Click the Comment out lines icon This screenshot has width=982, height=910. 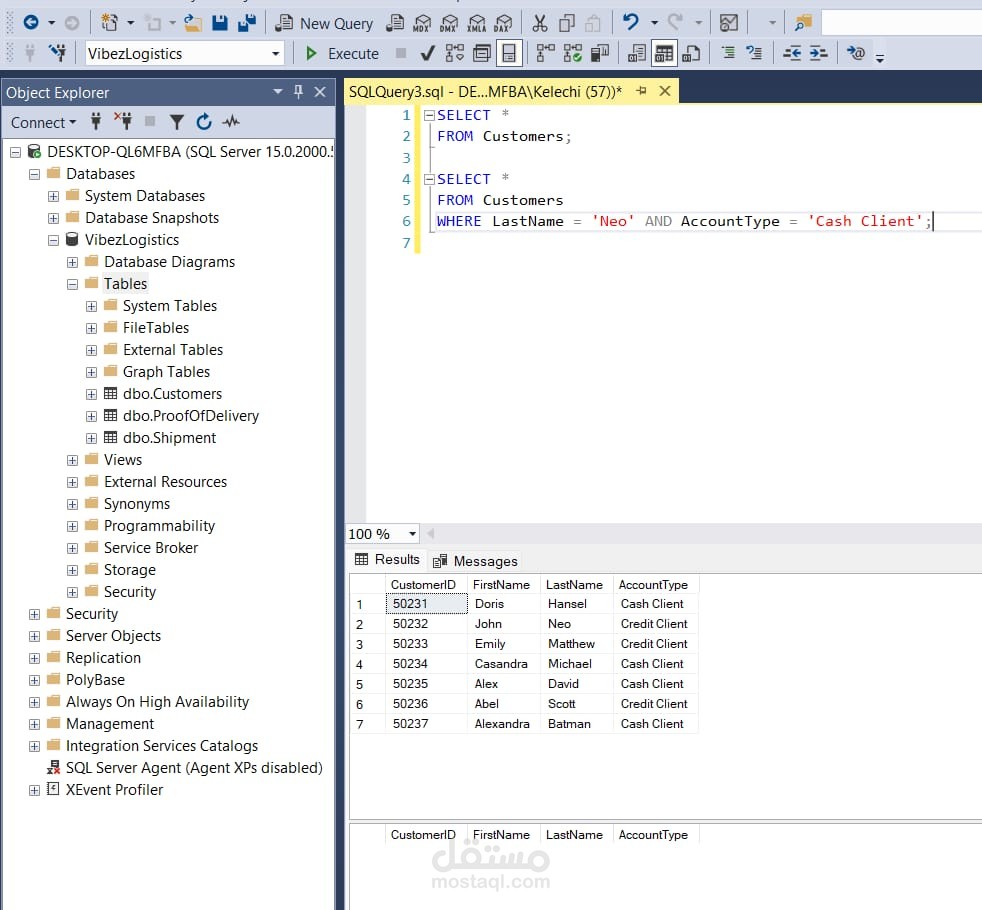point(729,53)
